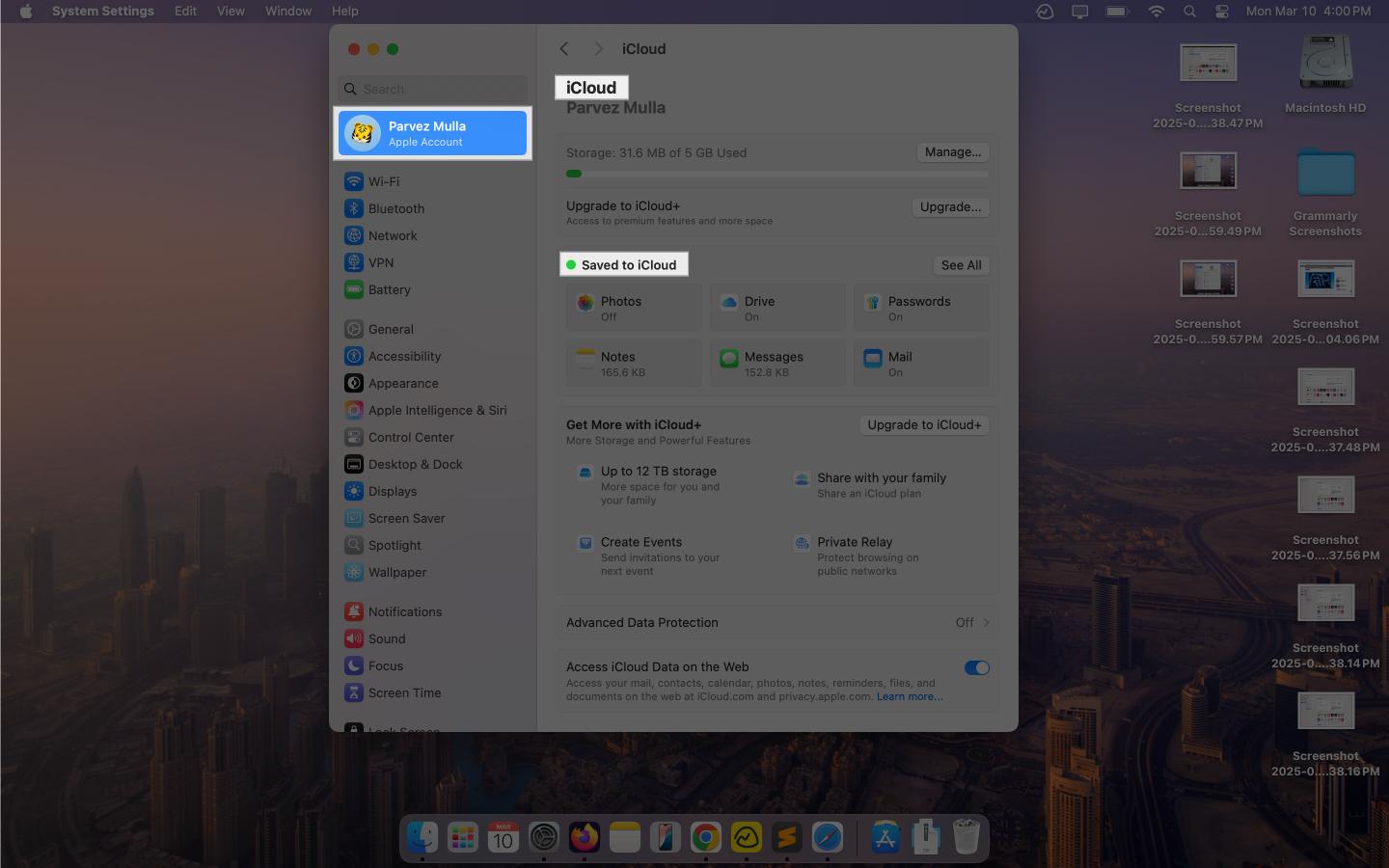Select Apple Intelligence & Siri icon

click(x=354, y=410)
